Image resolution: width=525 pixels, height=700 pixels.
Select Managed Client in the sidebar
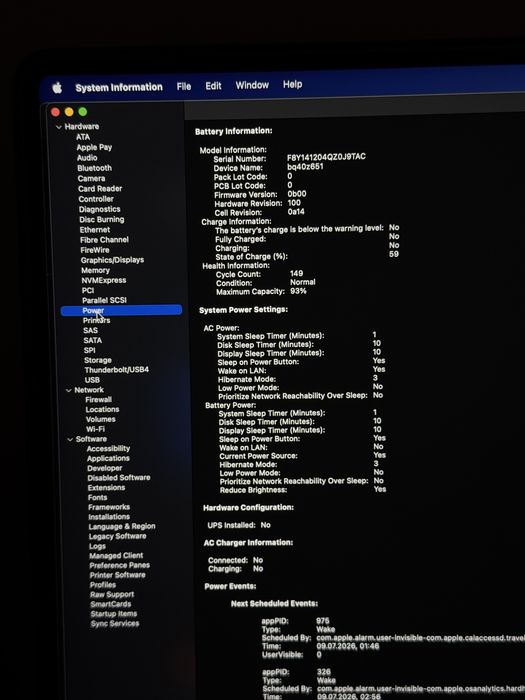(116, 556)
